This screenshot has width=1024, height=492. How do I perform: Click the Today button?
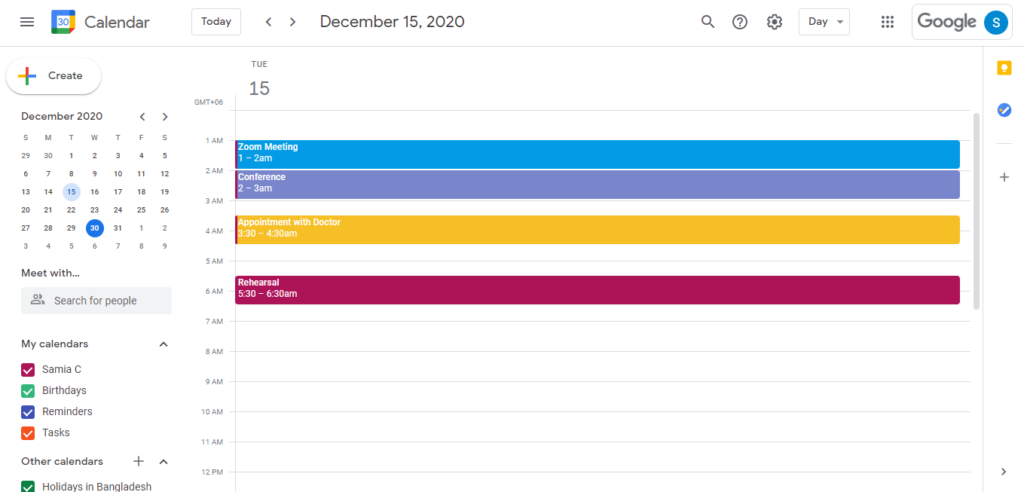216,22
